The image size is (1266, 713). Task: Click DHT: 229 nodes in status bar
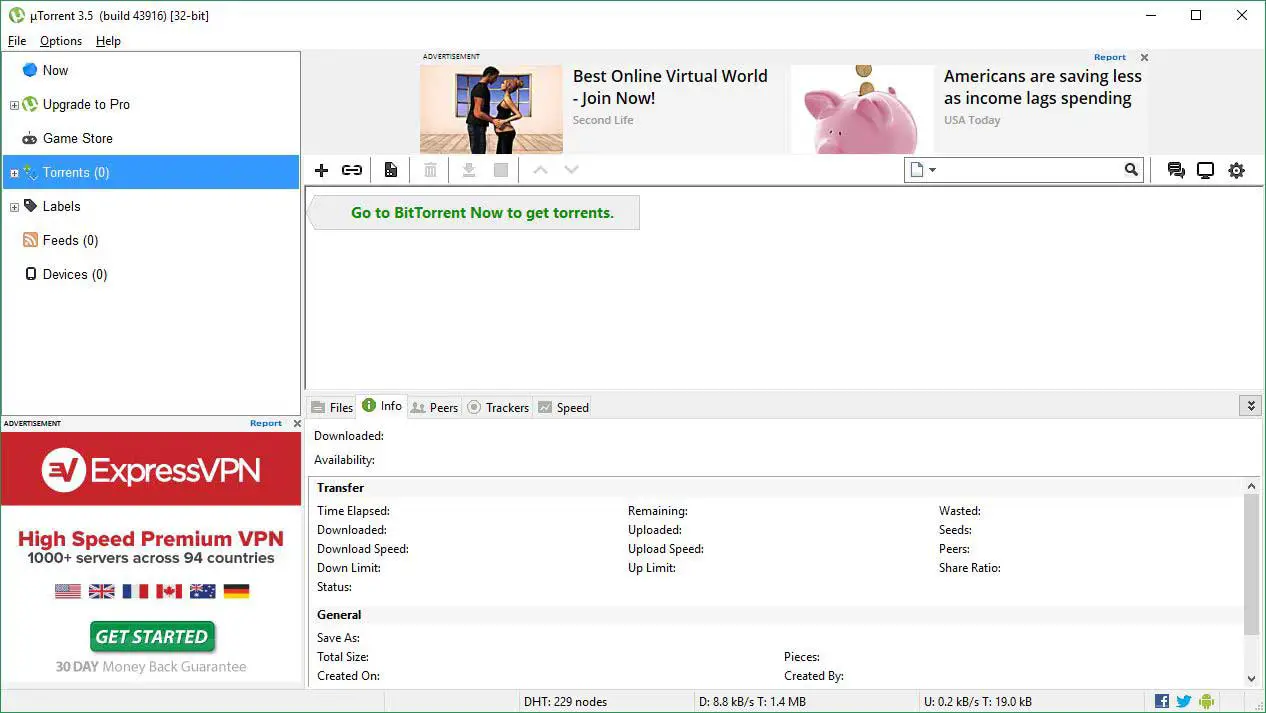[x=565, y=702]
